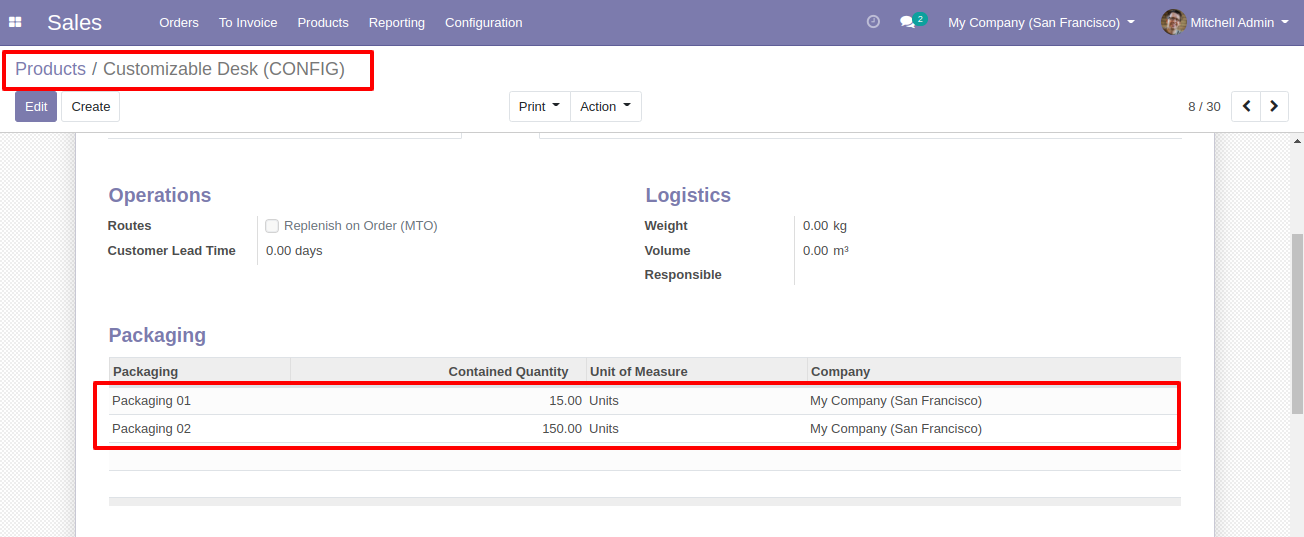The width and height of the screenshot is (1304, 537).
Task: Open Mitchell Admin user menu
Action: click(x=1225, y=22)
